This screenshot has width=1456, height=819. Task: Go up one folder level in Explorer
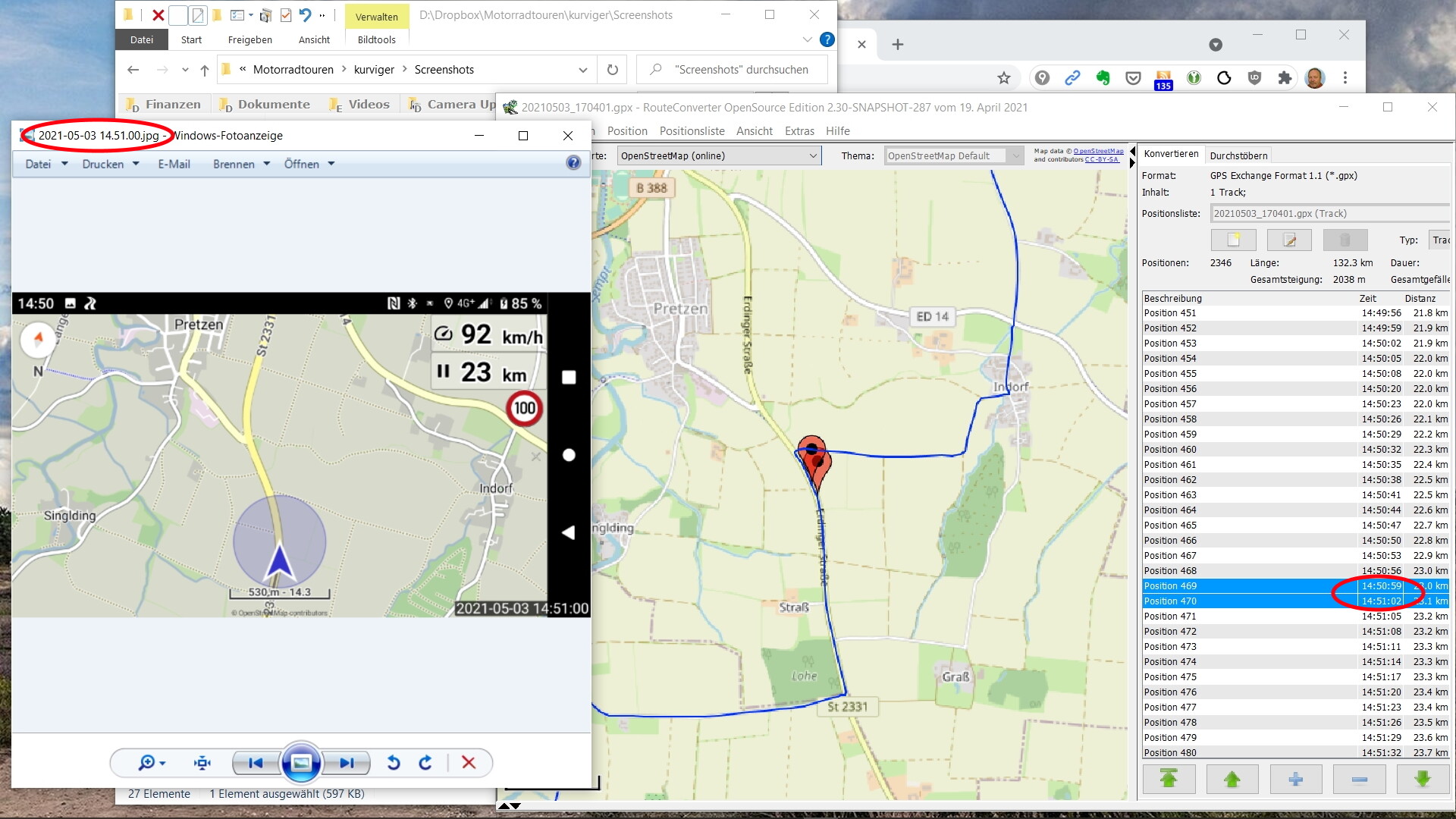point(204,70)
